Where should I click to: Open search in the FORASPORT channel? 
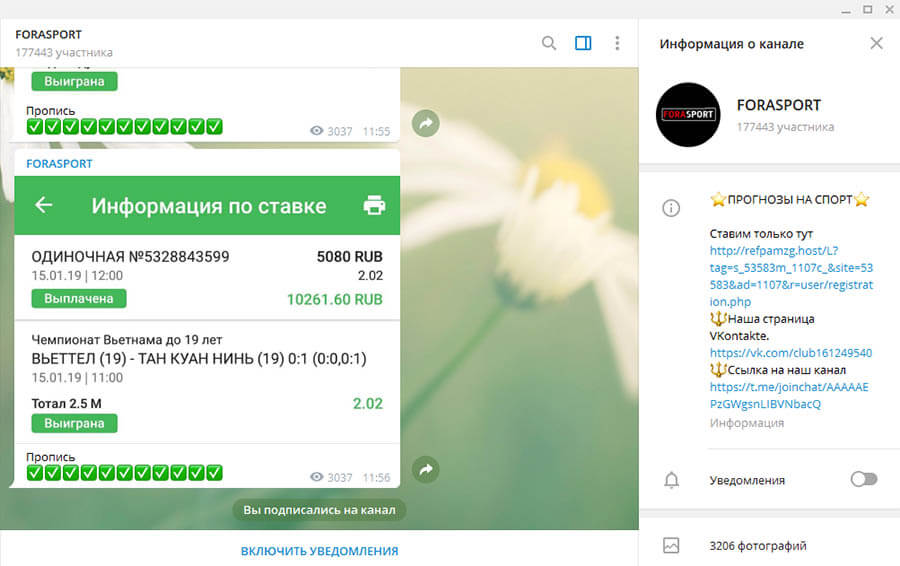coord(549,43)
